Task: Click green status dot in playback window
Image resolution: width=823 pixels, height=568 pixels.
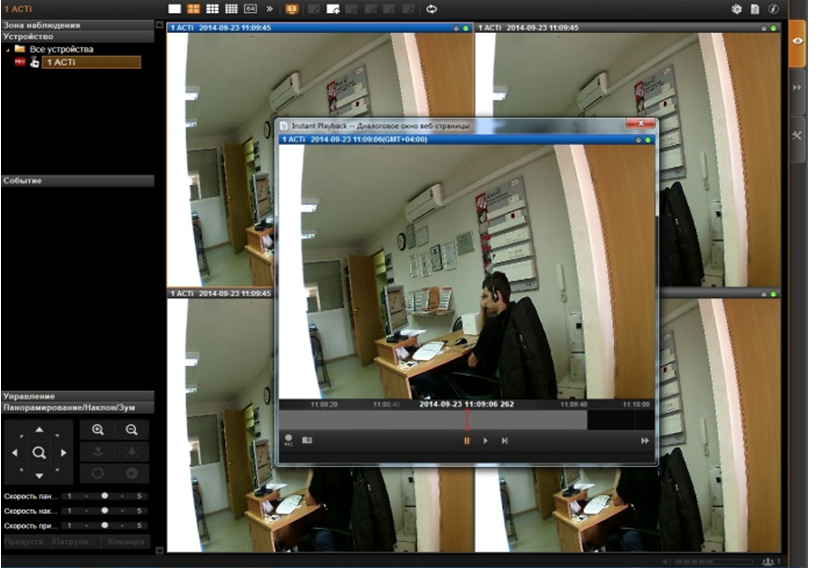Action: [x=648, y=140]
